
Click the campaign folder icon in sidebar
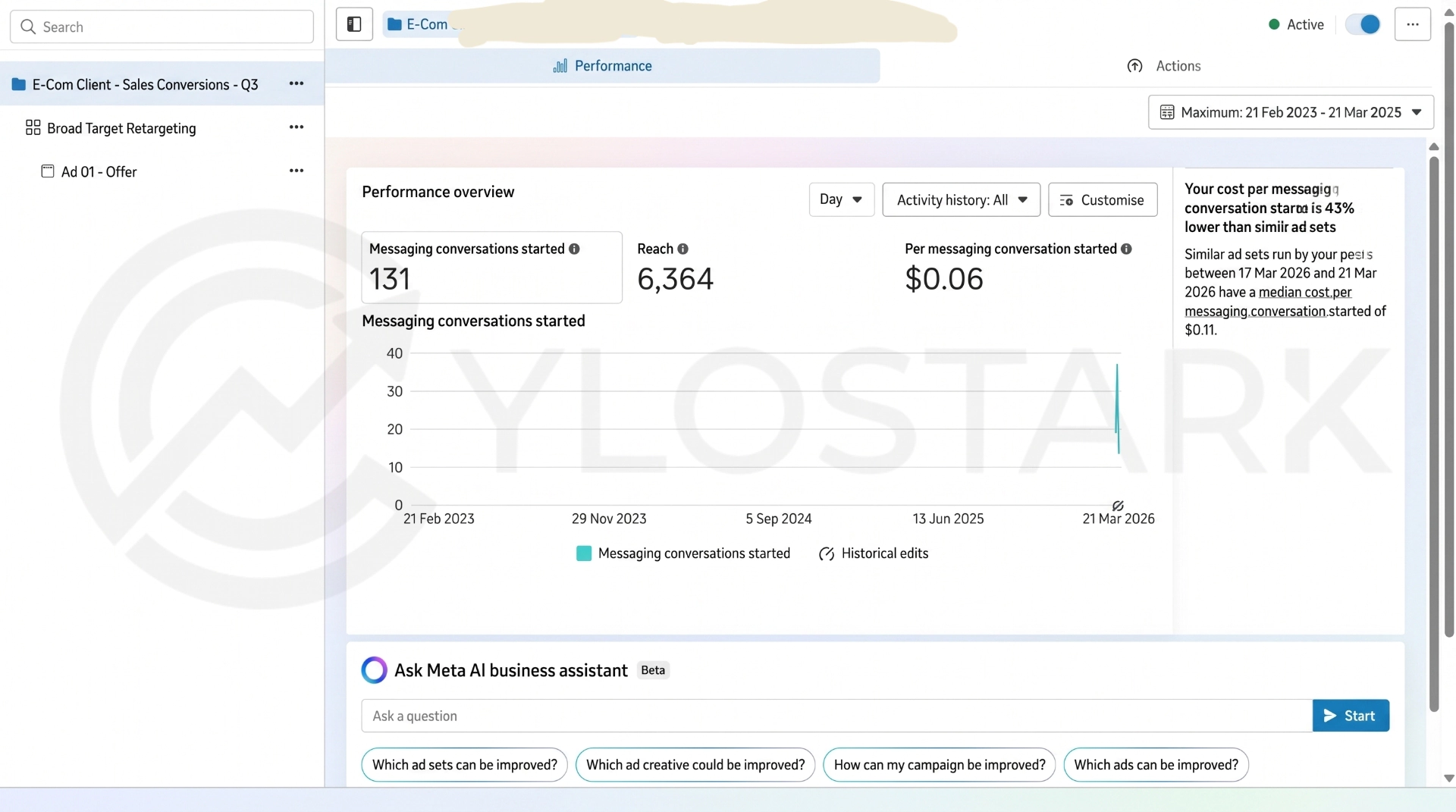tap(19, 84)
